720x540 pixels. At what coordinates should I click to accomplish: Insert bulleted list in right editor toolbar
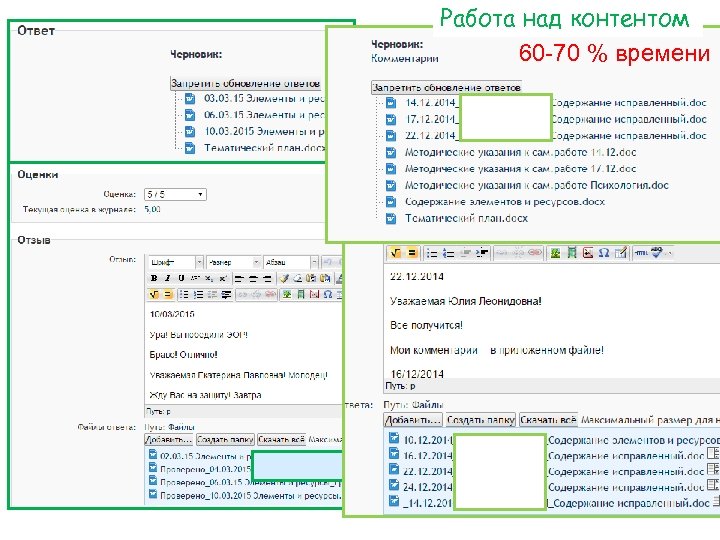[x=432, y=253]
